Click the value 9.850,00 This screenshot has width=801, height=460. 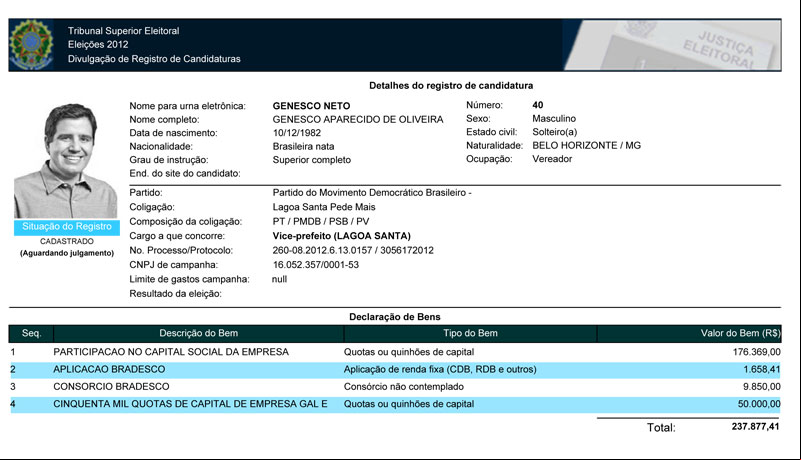click(x=762, y=386)
